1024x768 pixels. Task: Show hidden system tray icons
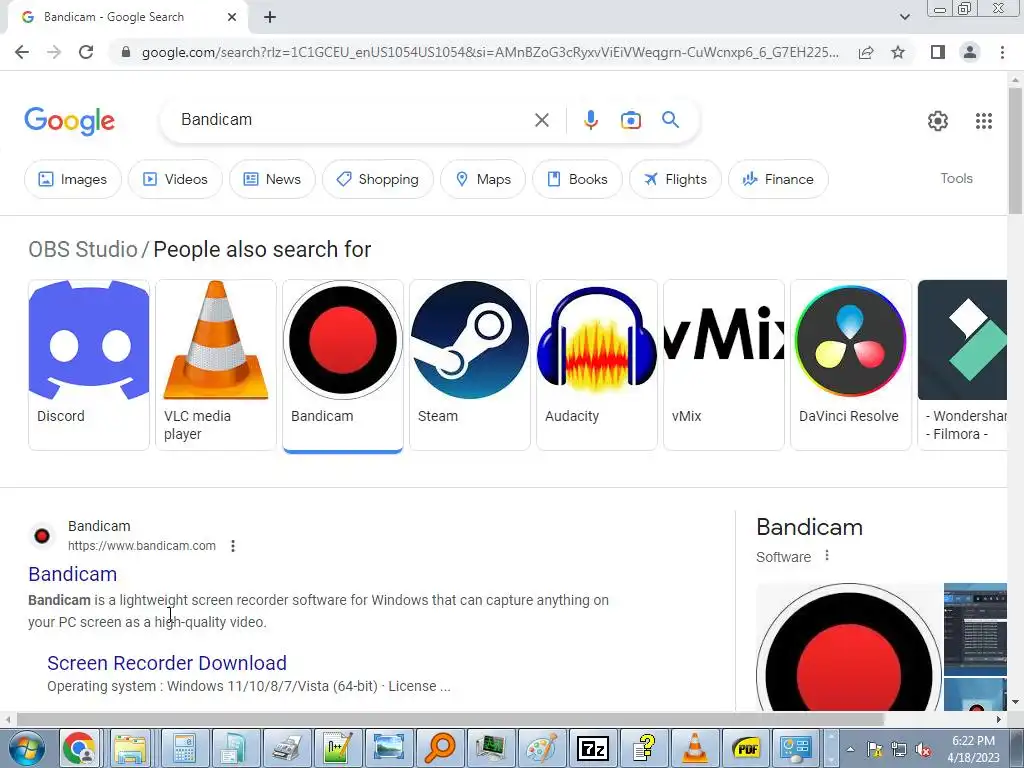click(850, 750)
